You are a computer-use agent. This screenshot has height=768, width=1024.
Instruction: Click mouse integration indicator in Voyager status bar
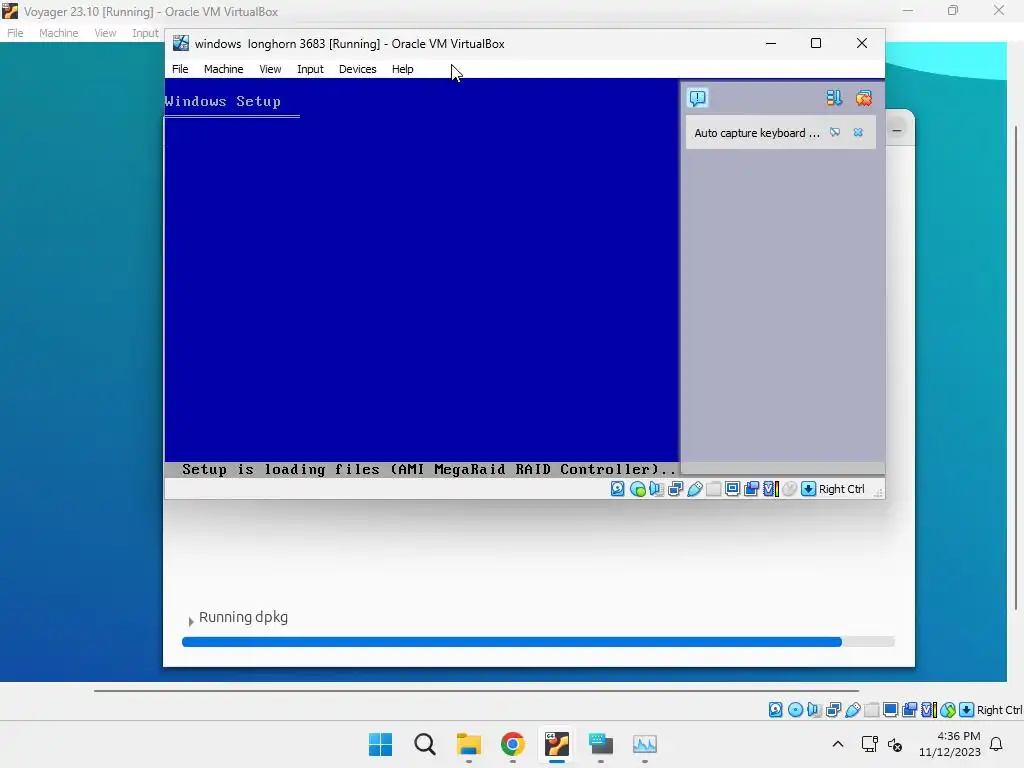[x=948, y=710]
